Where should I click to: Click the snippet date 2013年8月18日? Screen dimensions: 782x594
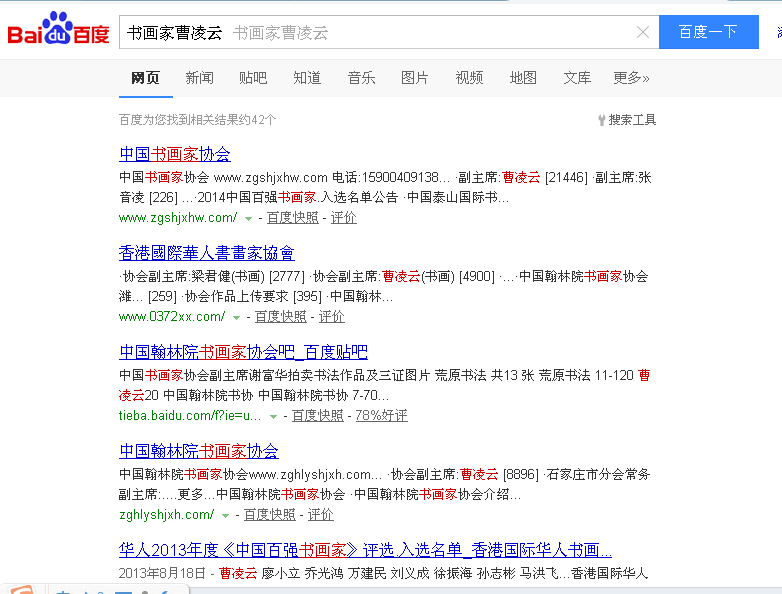[x=162, y=574]
